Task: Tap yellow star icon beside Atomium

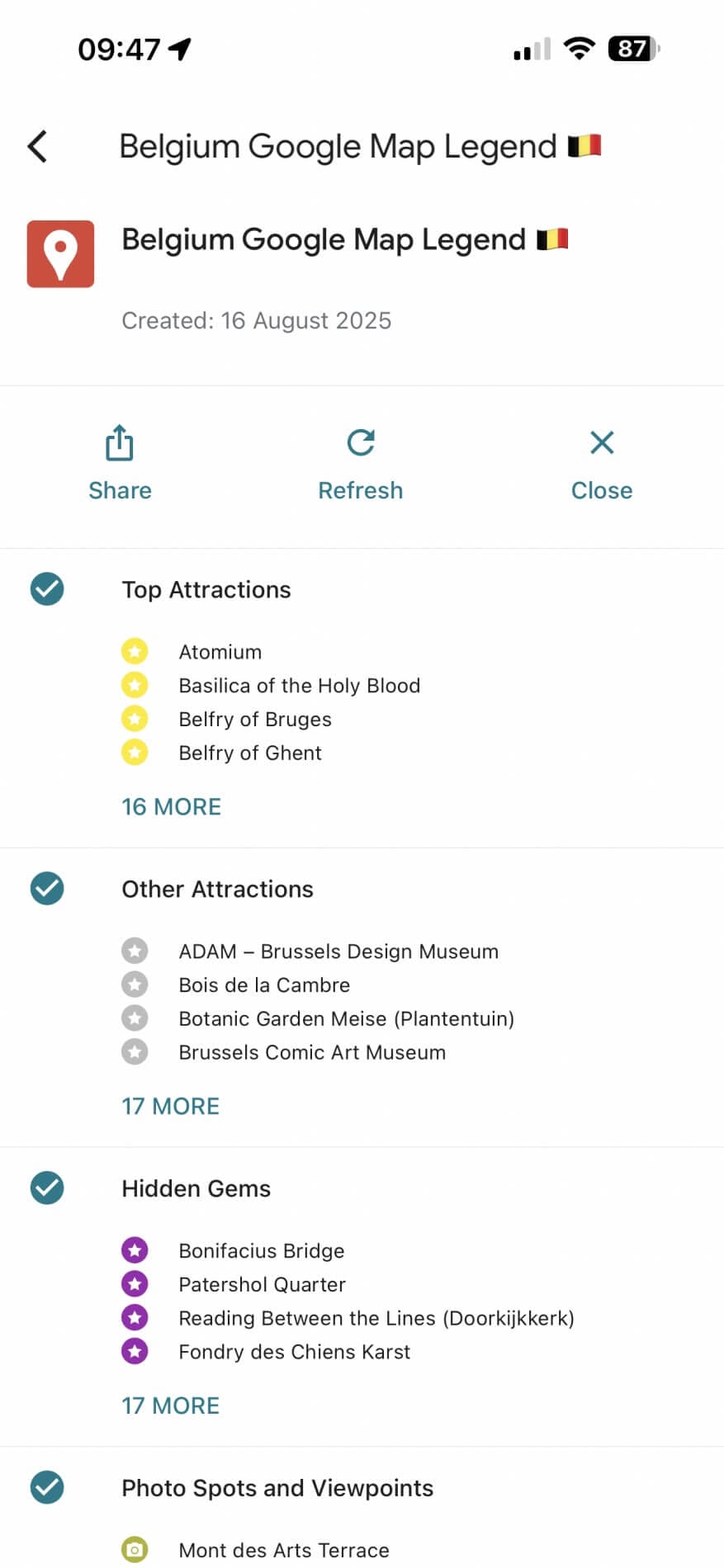Action: coord(135,652)
